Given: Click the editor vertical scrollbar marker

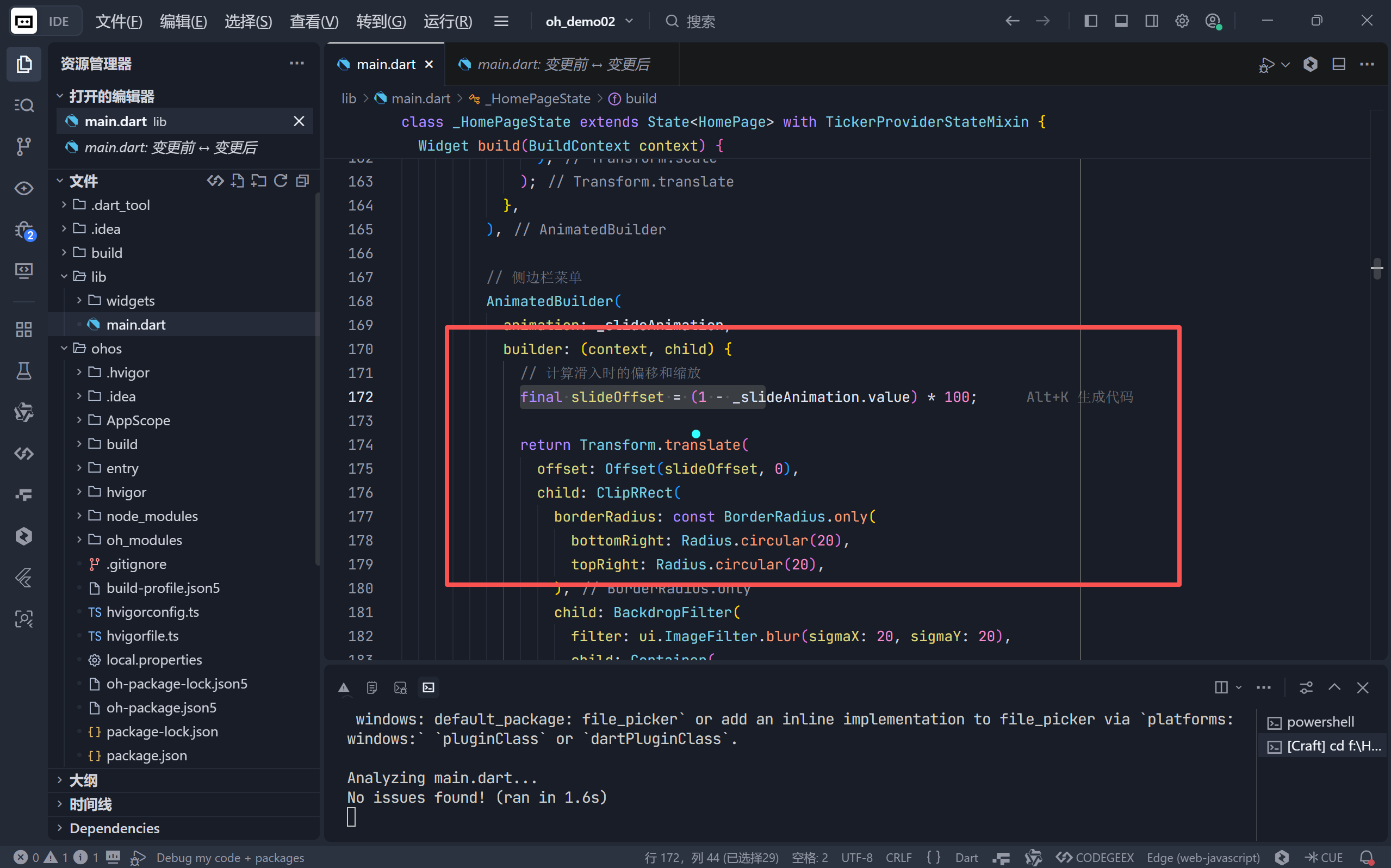Looking at the screenshot, I should click(x=1377, y=268).
